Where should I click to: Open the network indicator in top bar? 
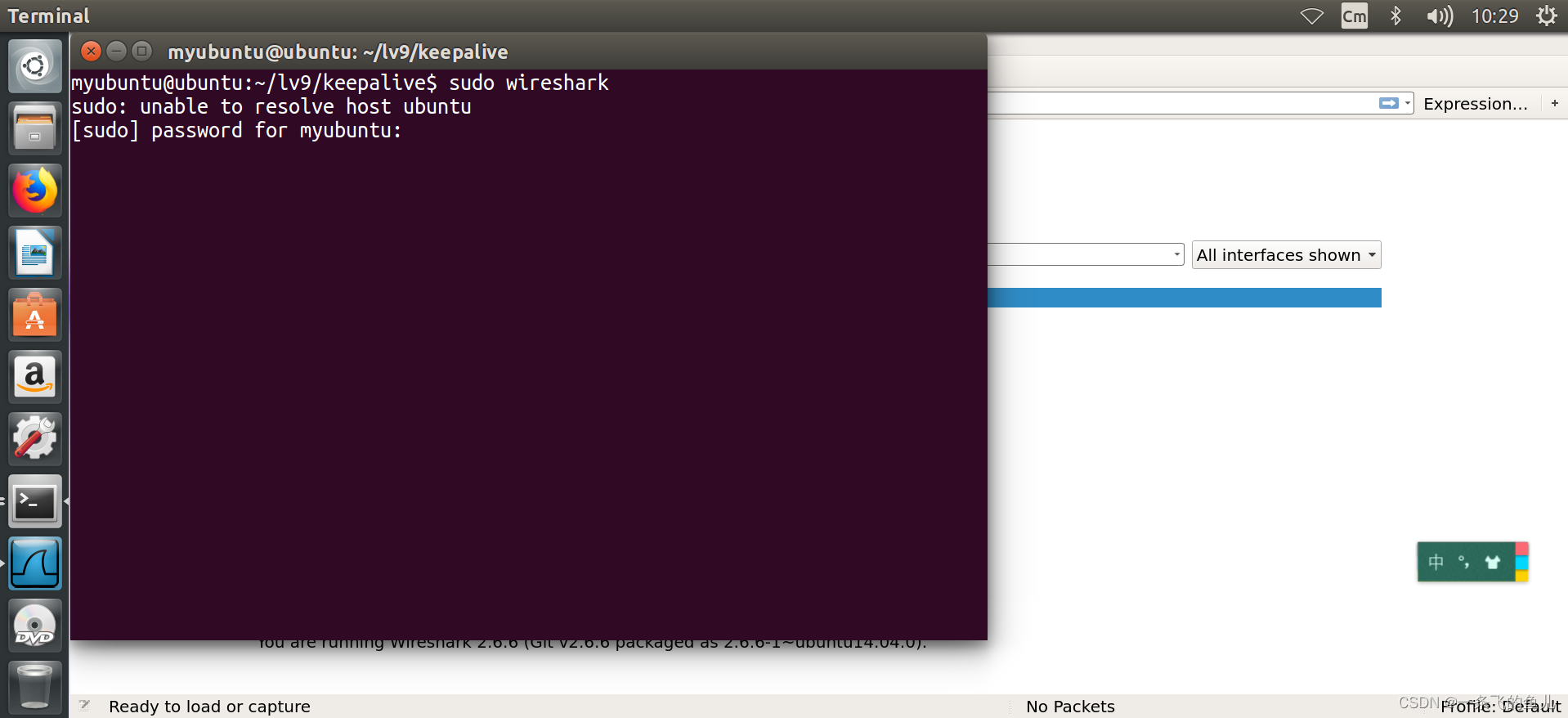click(x=1311, y=16)
